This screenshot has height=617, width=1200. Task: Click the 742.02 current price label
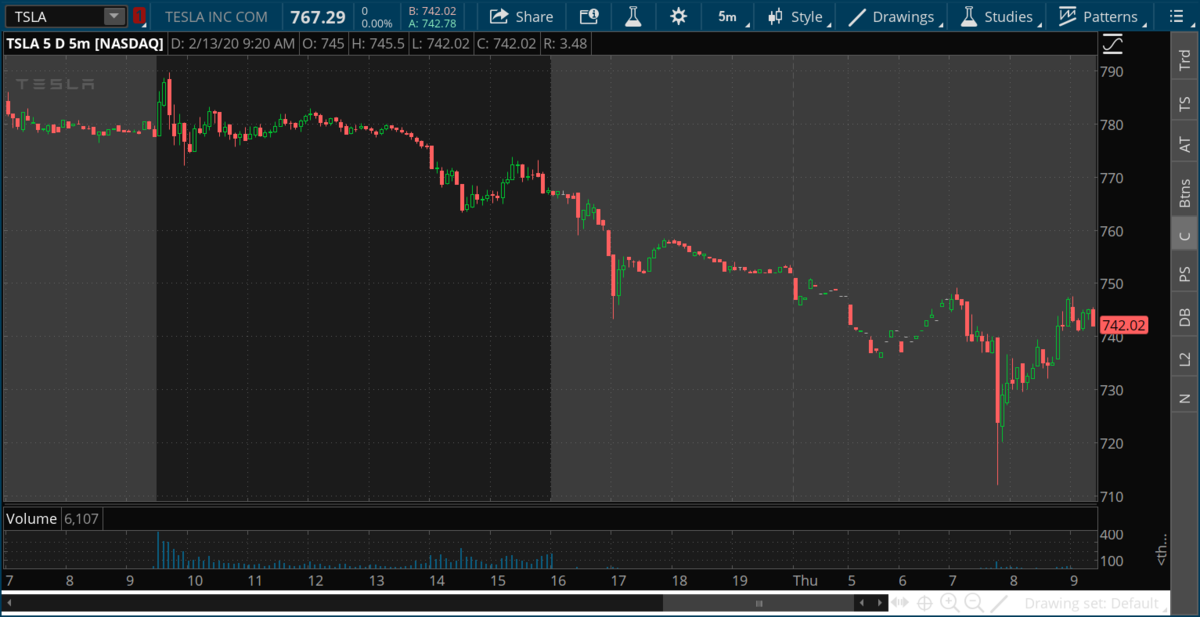pyautogui.click(x=1124, y=324)
